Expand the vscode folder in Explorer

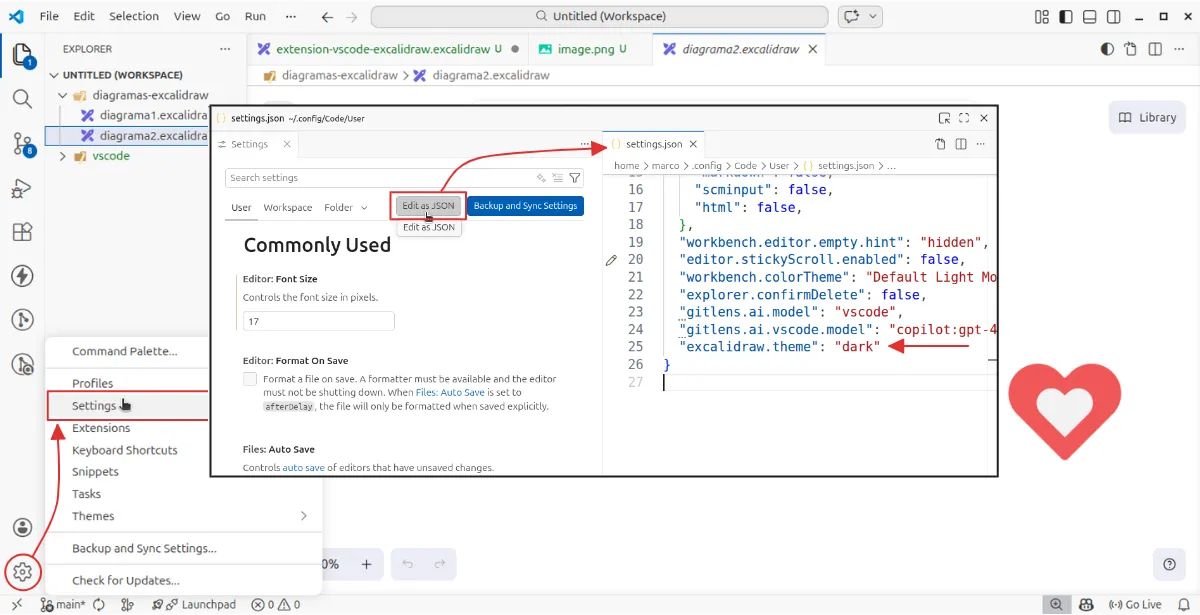pyautogui.click(x=63, y=156)
